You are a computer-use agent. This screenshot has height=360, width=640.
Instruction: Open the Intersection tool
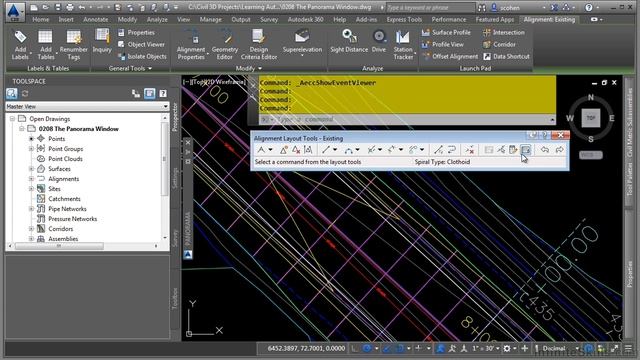[x=504, y=32]
